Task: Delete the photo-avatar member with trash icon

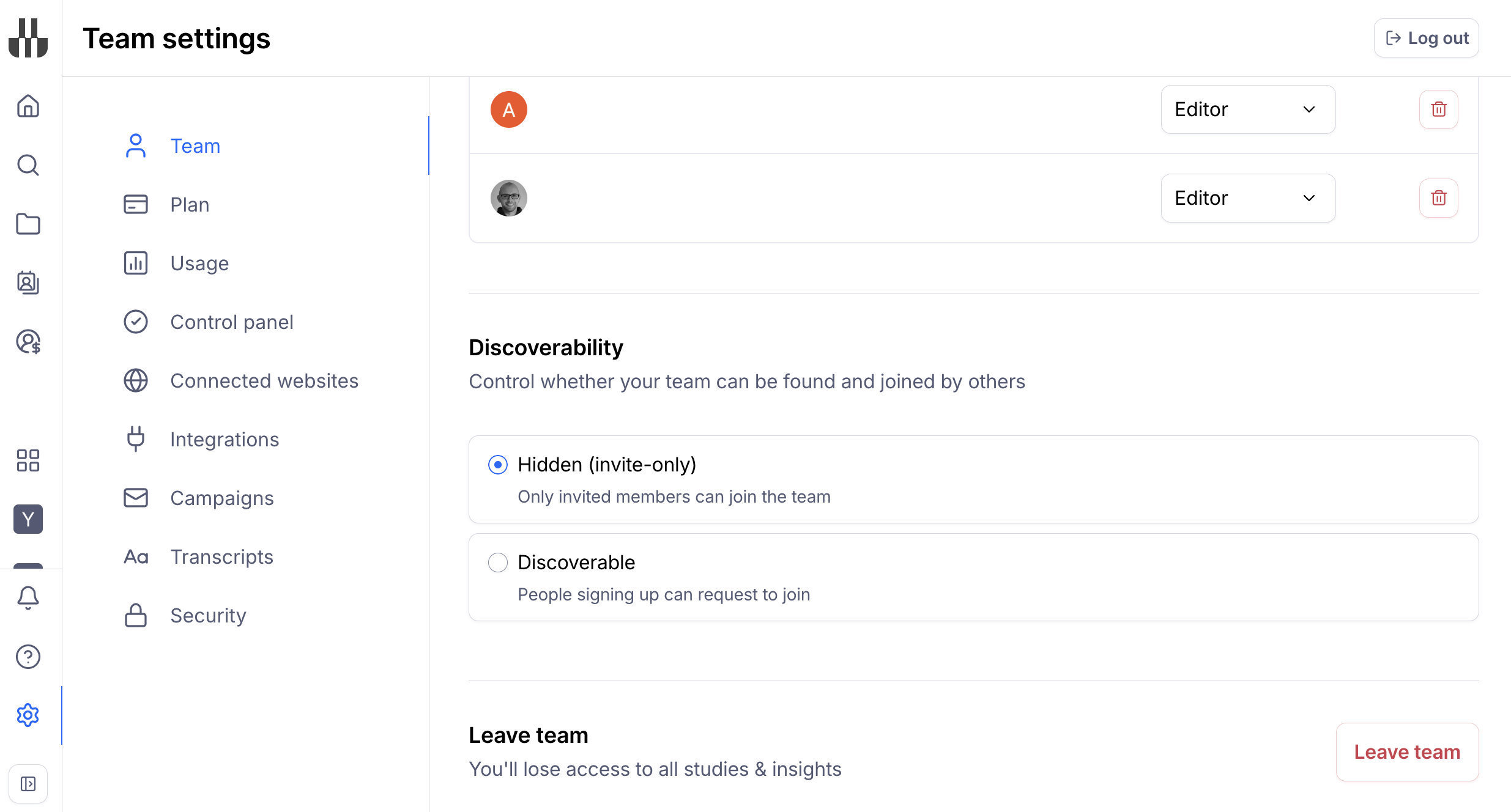Action: [x=1439, y=198]
